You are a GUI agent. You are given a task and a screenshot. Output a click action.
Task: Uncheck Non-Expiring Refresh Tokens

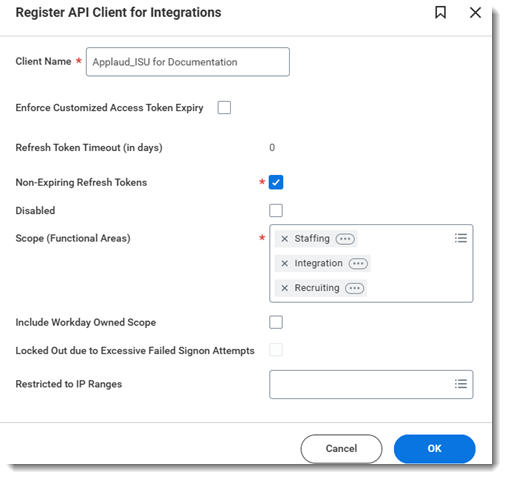click(x=276, y=182)
